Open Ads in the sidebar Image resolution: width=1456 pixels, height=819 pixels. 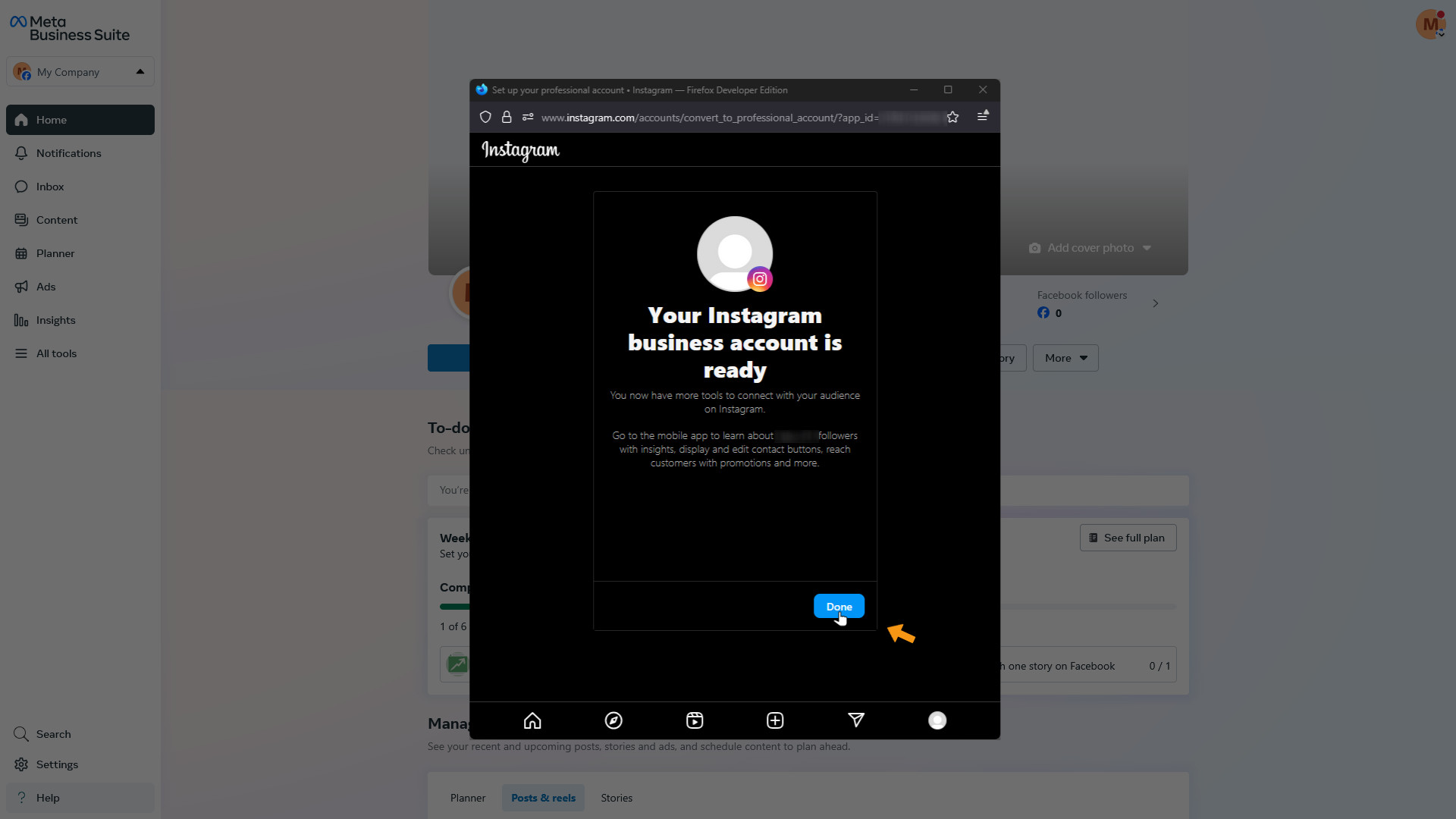[80, 287]
